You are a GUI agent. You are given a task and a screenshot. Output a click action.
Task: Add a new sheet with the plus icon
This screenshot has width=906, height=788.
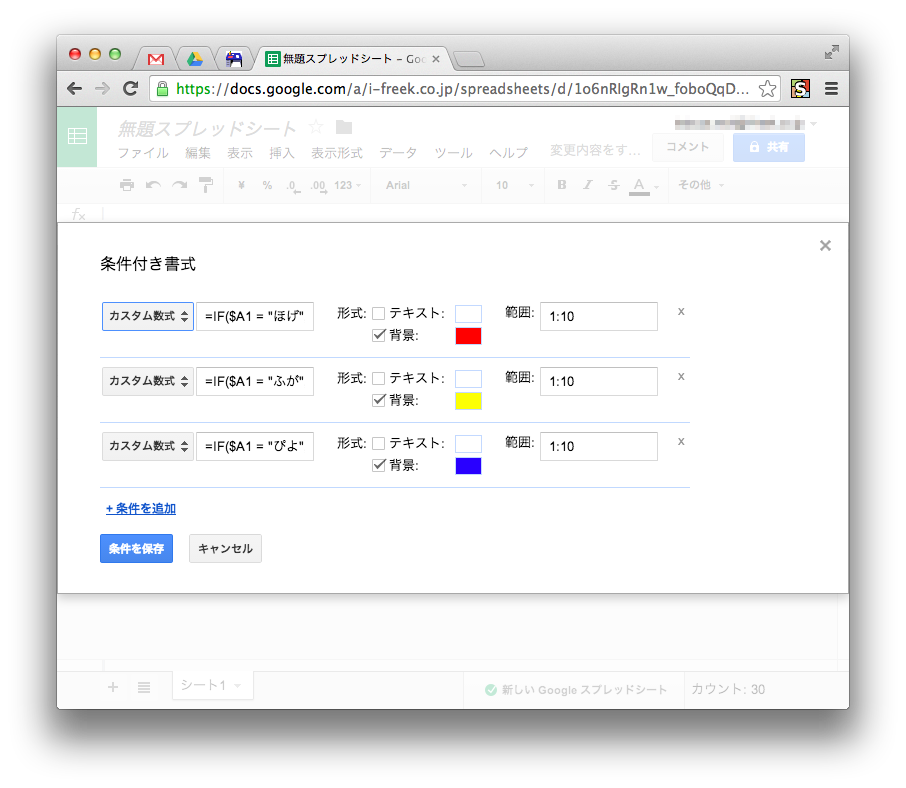click(x=113, y=686)
